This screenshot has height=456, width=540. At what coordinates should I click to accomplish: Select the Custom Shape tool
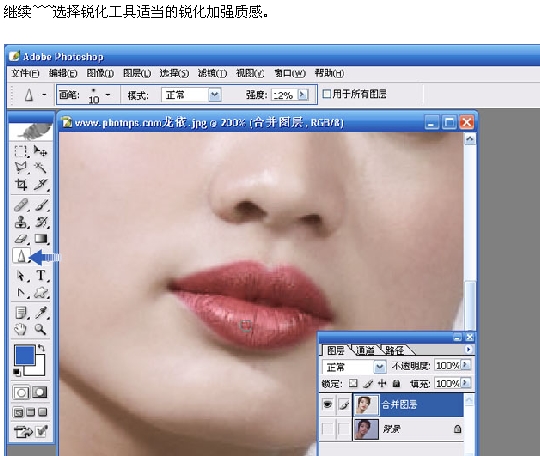point(41,293)
